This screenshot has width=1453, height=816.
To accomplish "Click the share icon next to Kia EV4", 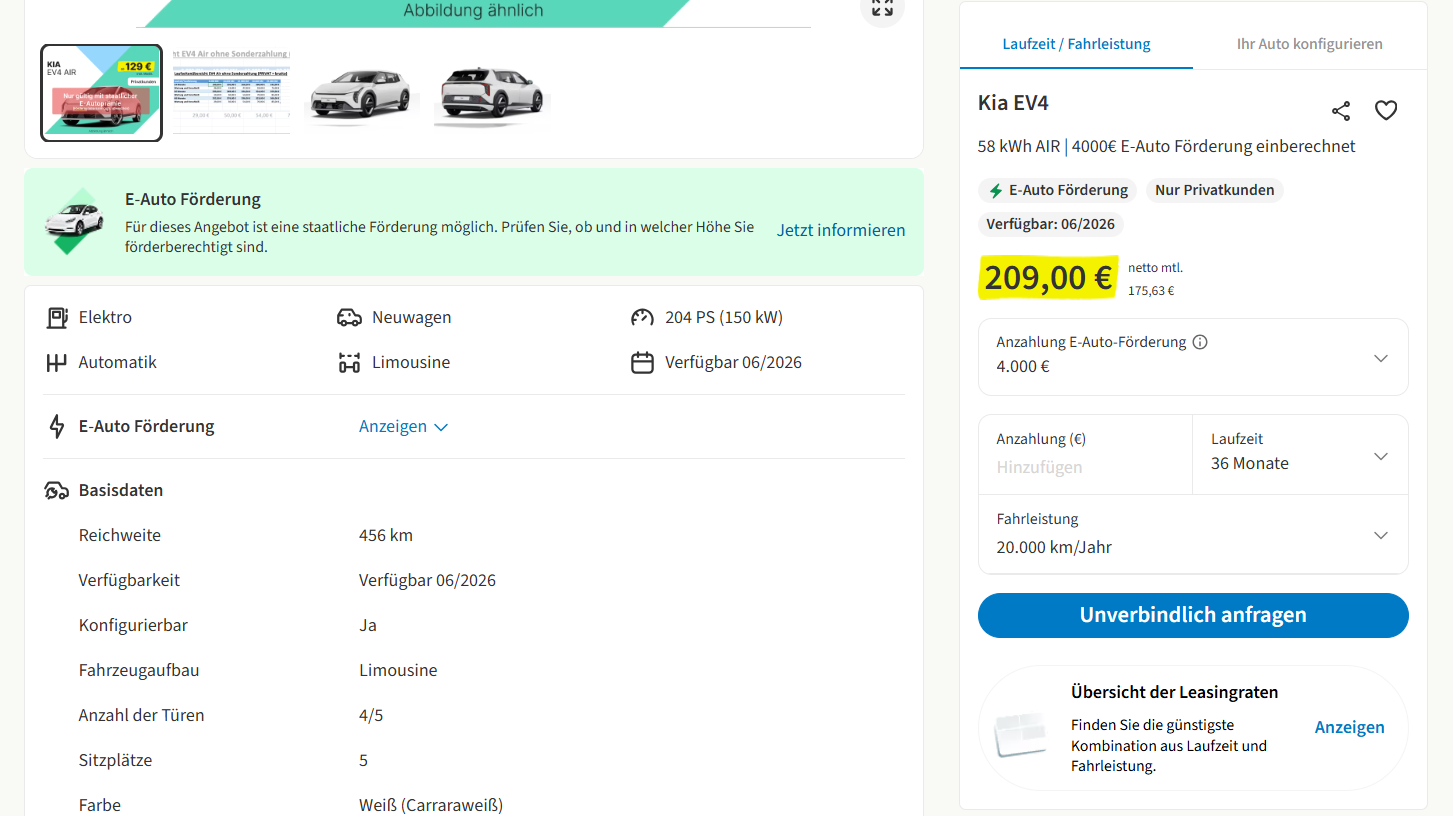I will (1341, 111).
